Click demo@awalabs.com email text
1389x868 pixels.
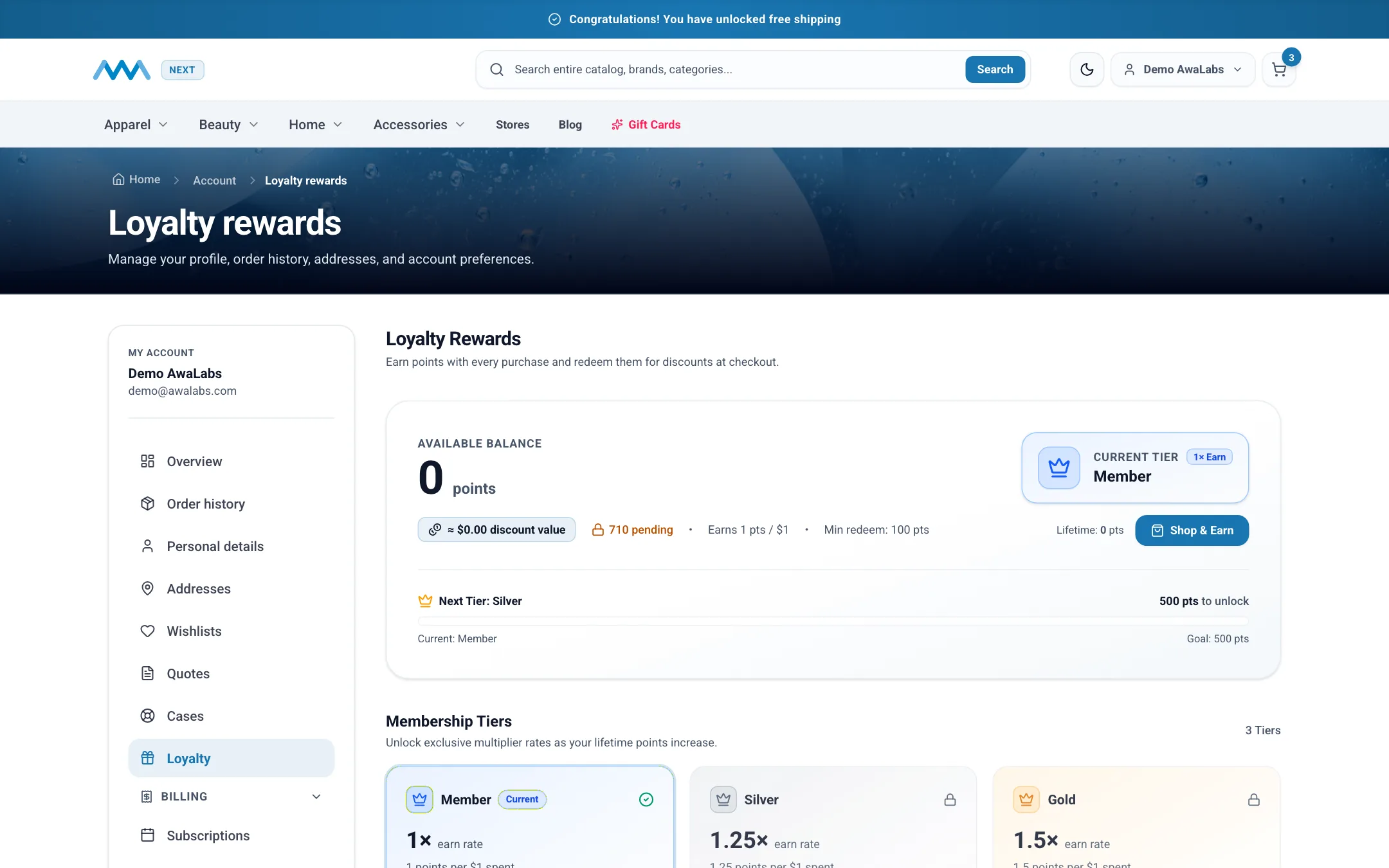pos(182,391)
